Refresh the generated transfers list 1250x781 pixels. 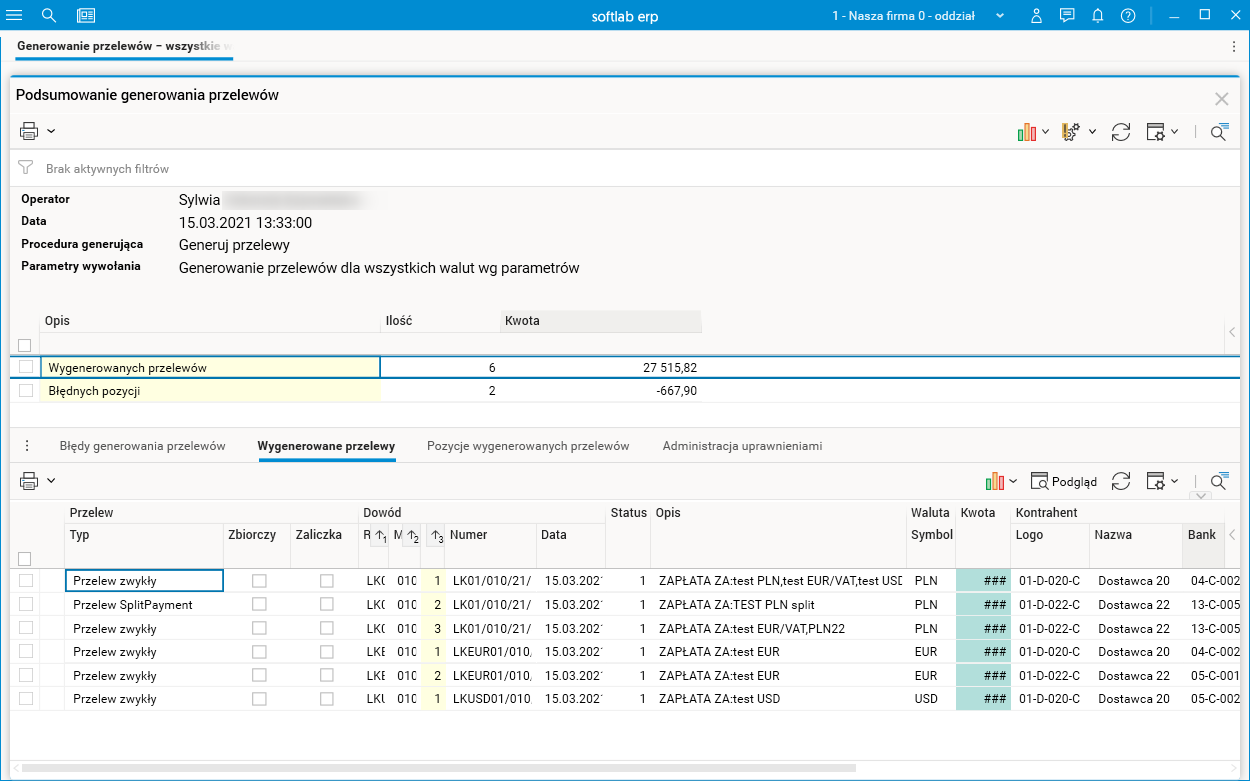[x=1121, y=481]
